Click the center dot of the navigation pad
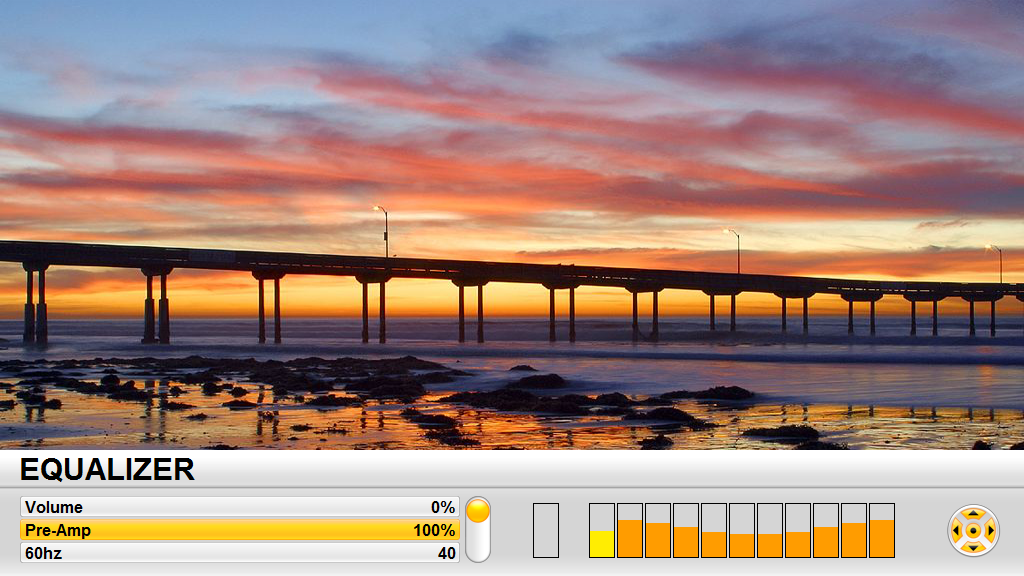The height and width of the screenshot is (576, 1024). click(x=973, y=530)
